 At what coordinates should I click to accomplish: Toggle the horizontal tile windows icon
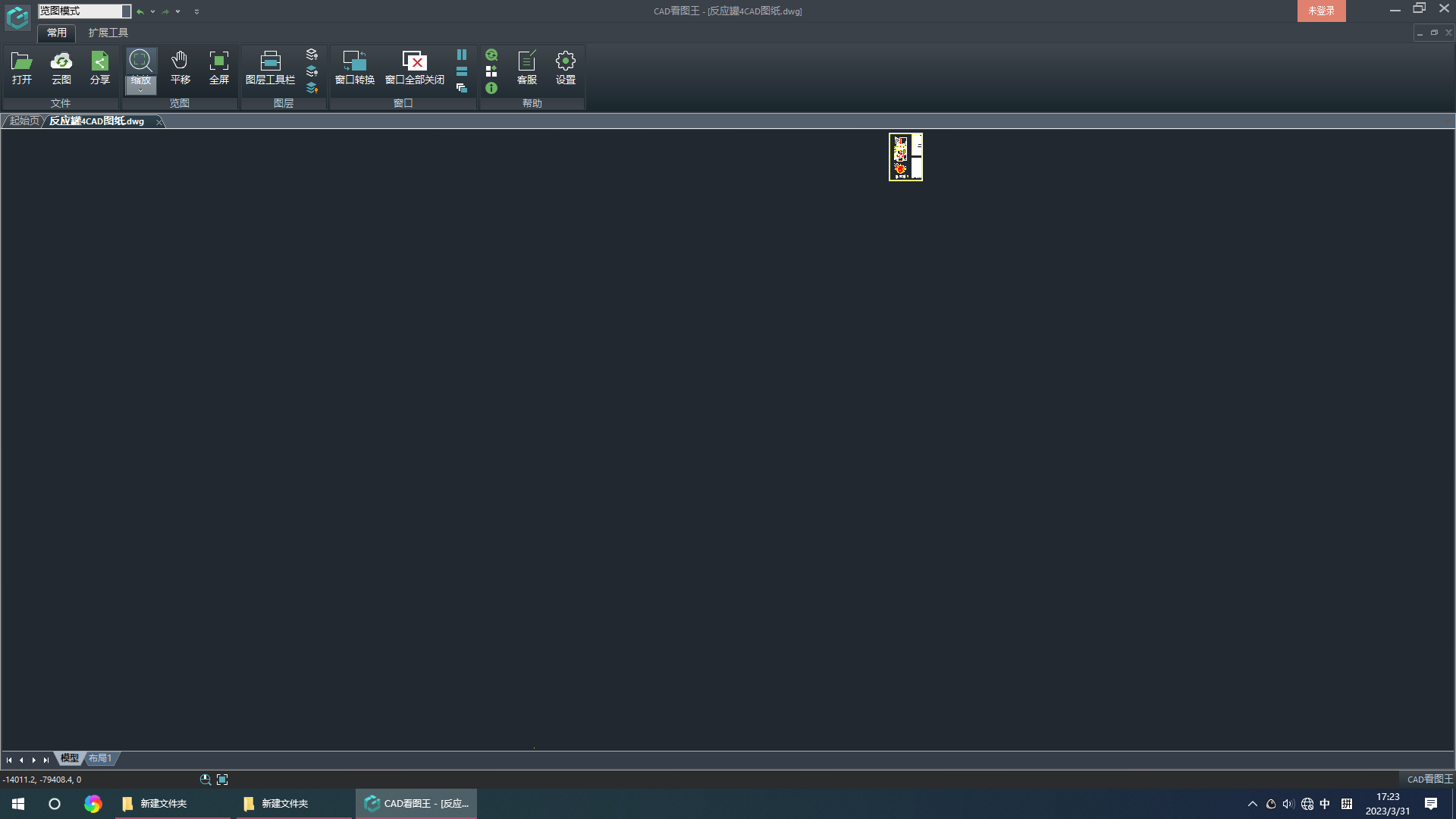point(461,71)
